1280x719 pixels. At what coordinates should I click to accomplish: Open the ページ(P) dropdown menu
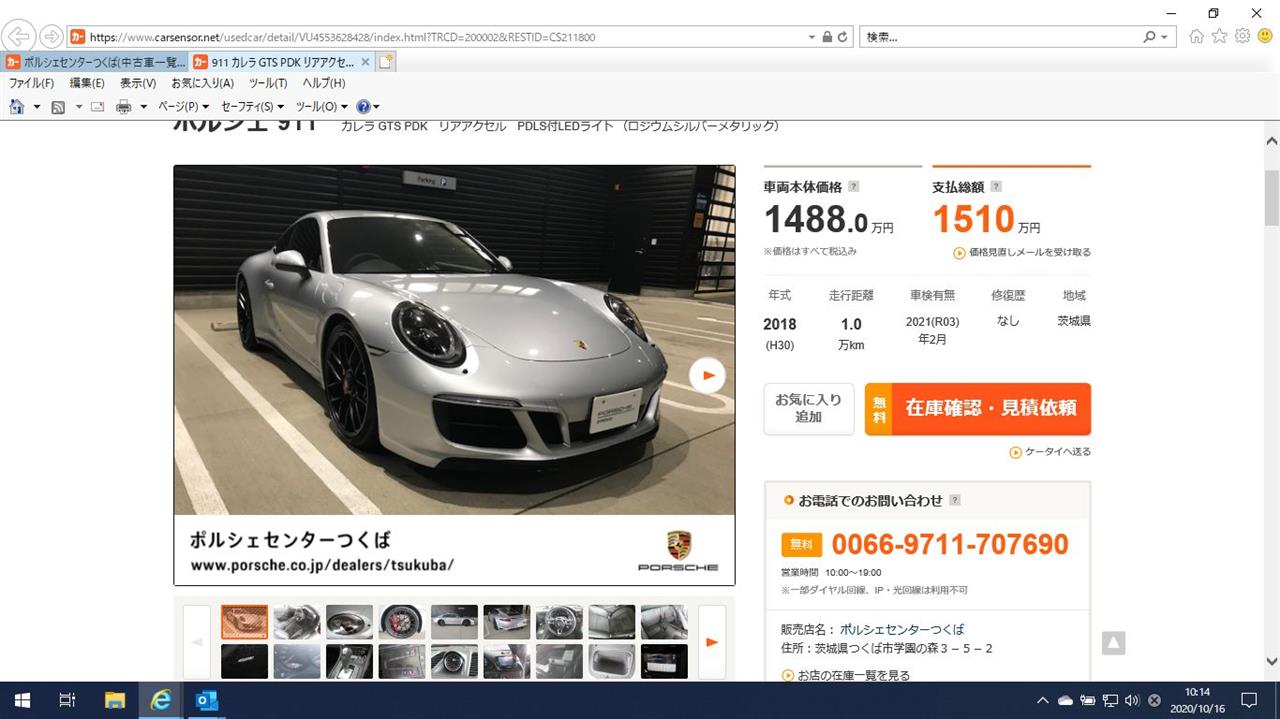click(184, 106)
